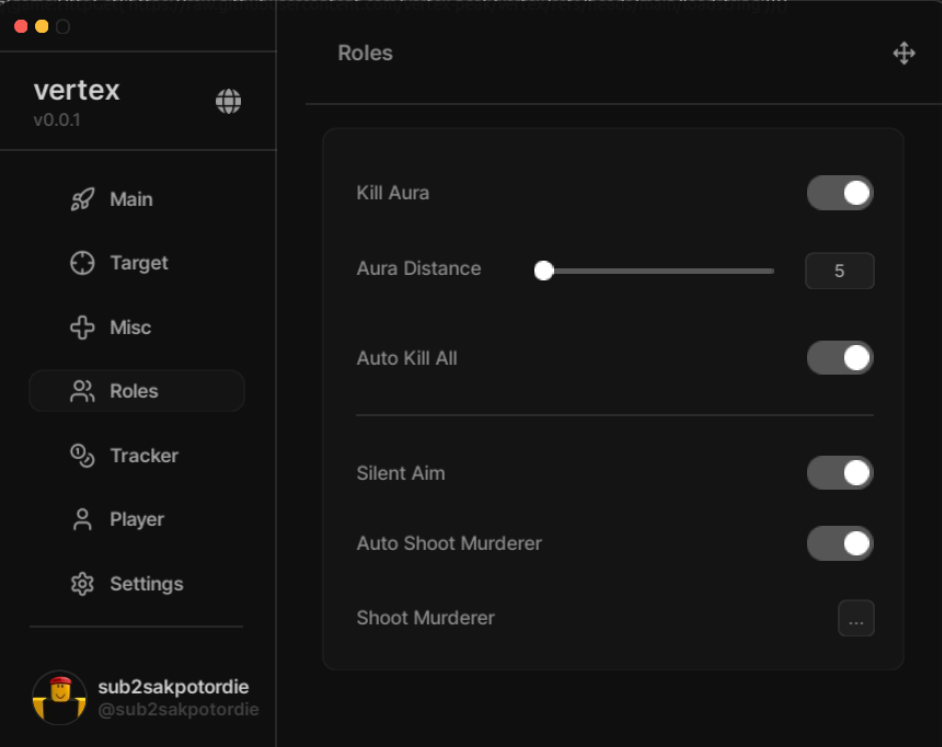Click the Kill Aura label
942x747 pixels.
(x=393, y=193)
